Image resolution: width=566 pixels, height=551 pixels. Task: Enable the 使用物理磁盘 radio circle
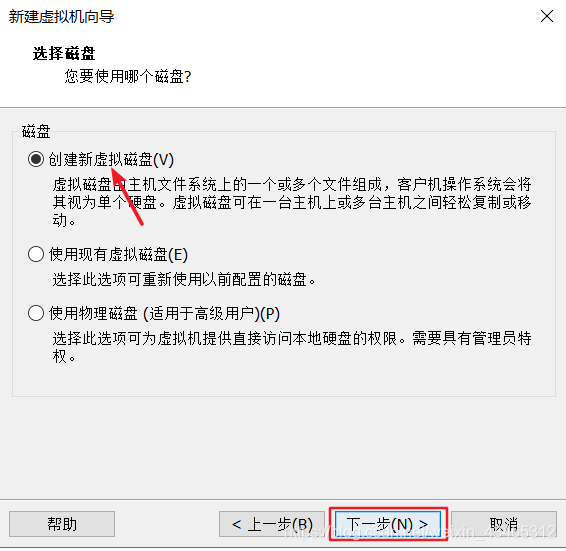coord(36,313)
